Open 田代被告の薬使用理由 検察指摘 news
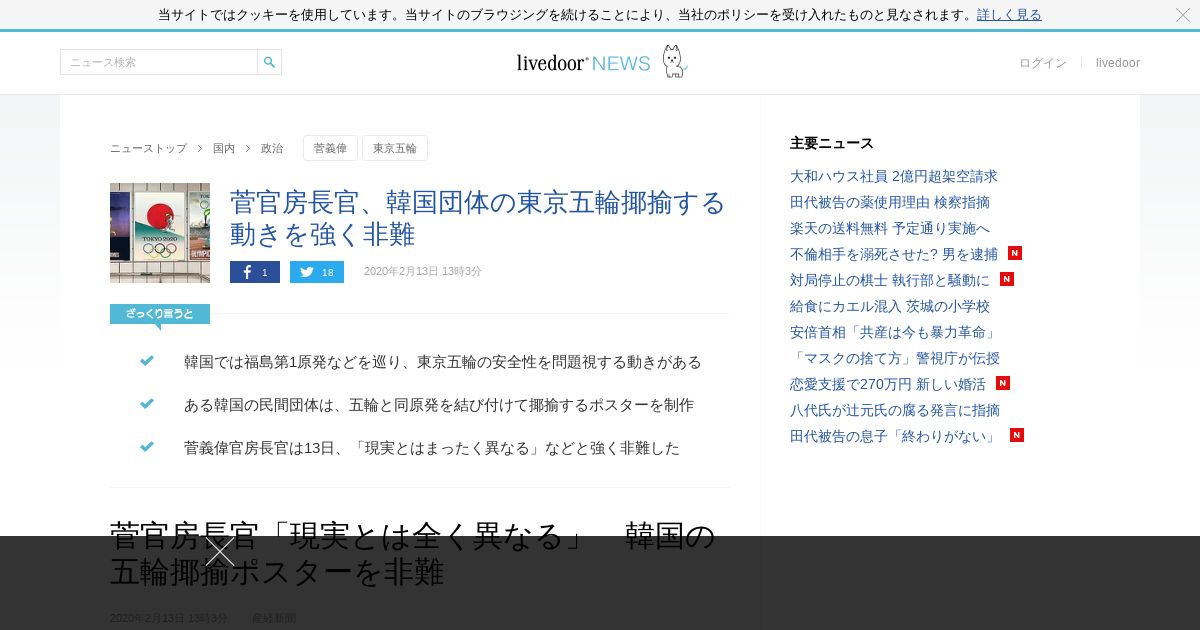Viewport: 1200px width, 630px height. tap(890, 202)
